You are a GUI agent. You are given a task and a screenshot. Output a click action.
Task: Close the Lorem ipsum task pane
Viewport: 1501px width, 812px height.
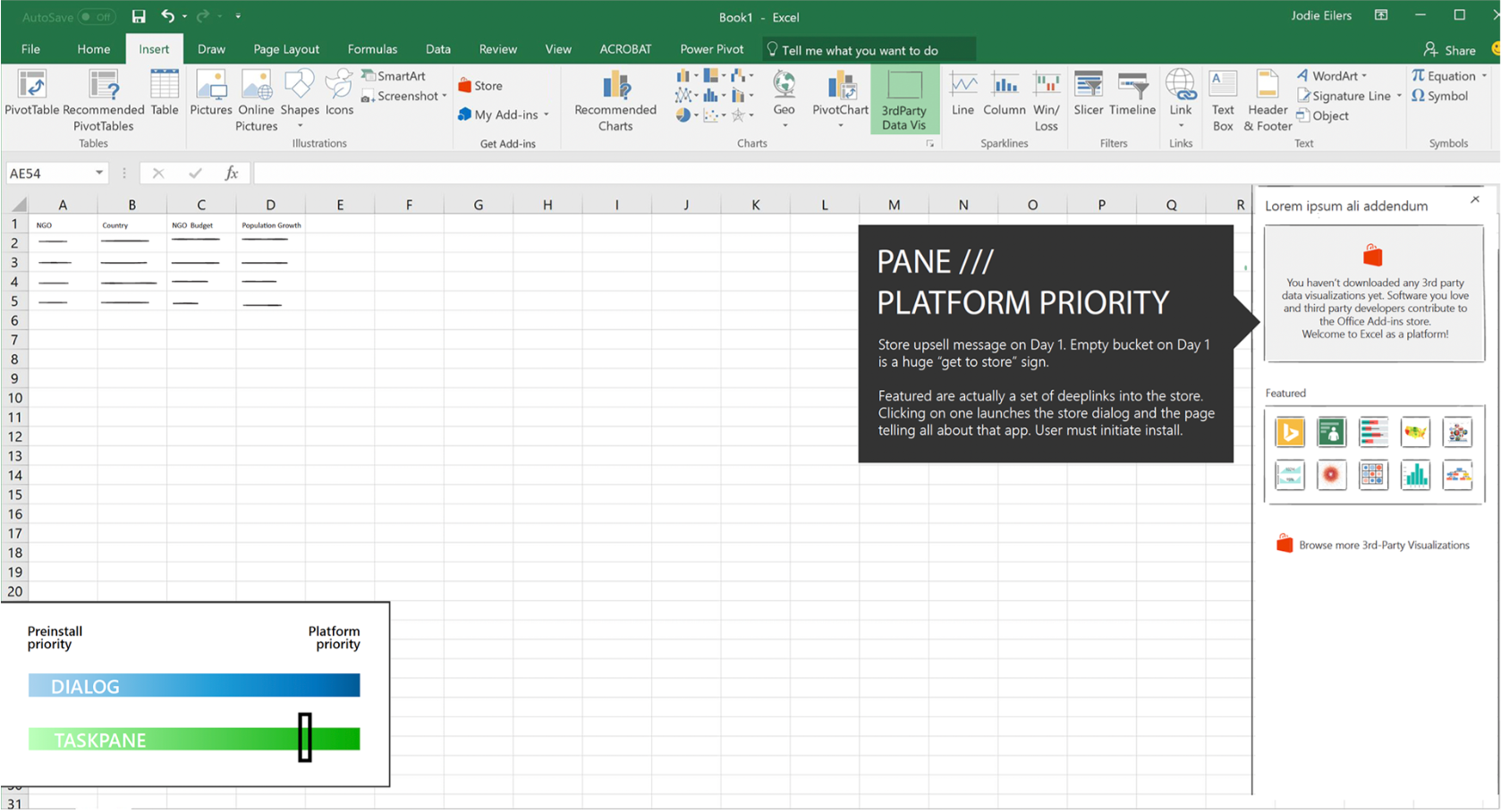click(1475, 199)
